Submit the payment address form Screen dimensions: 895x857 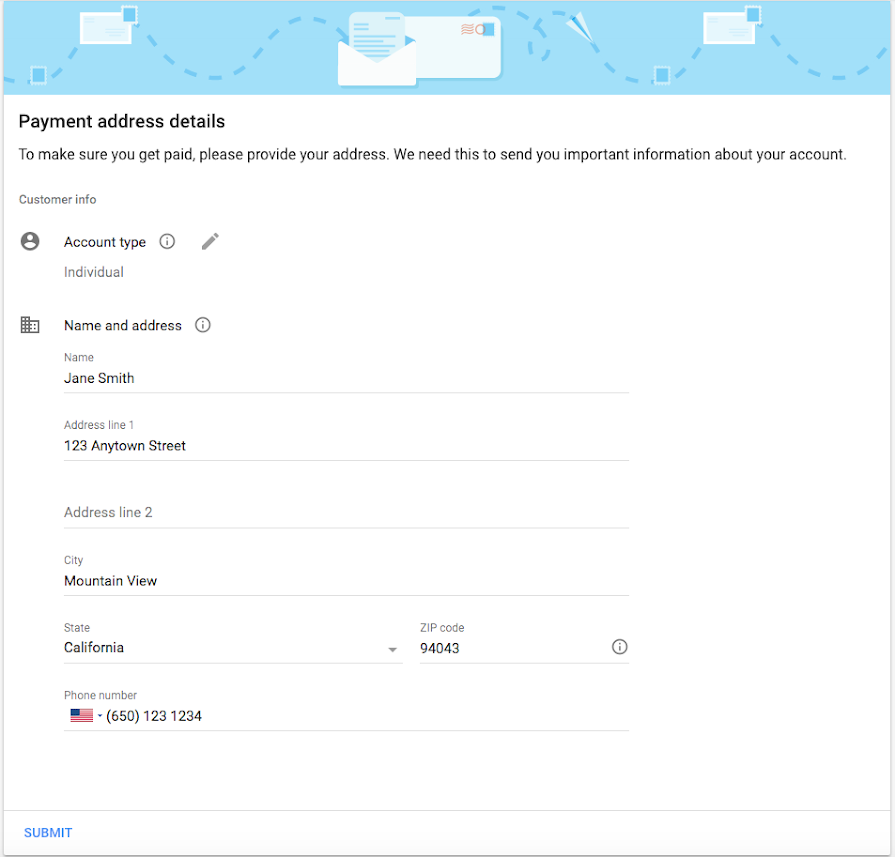coord(48,832)
